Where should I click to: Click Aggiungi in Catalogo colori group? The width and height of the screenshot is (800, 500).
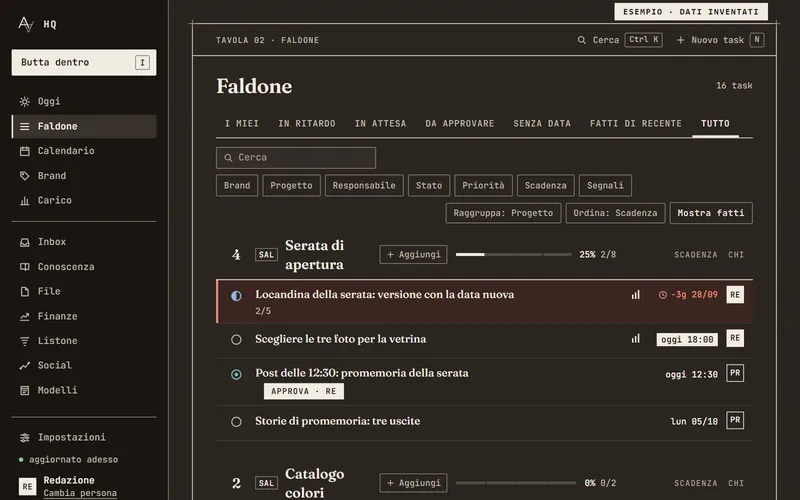pyautogui.click(x=413, y=483)
